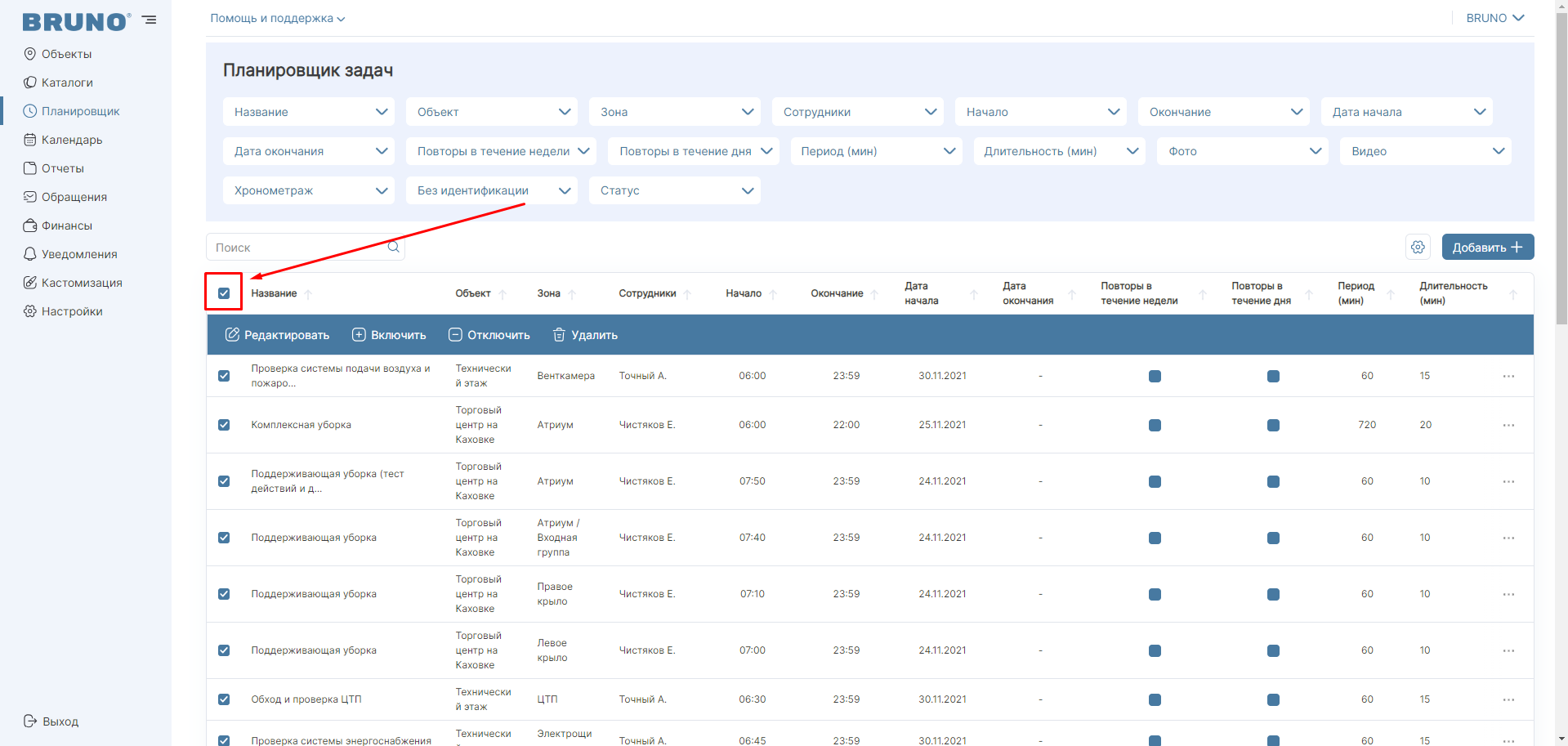Sort by Период (мин) column arrow
The height and width of the screenshot is (746, 1568).
tap(1391, 294)
